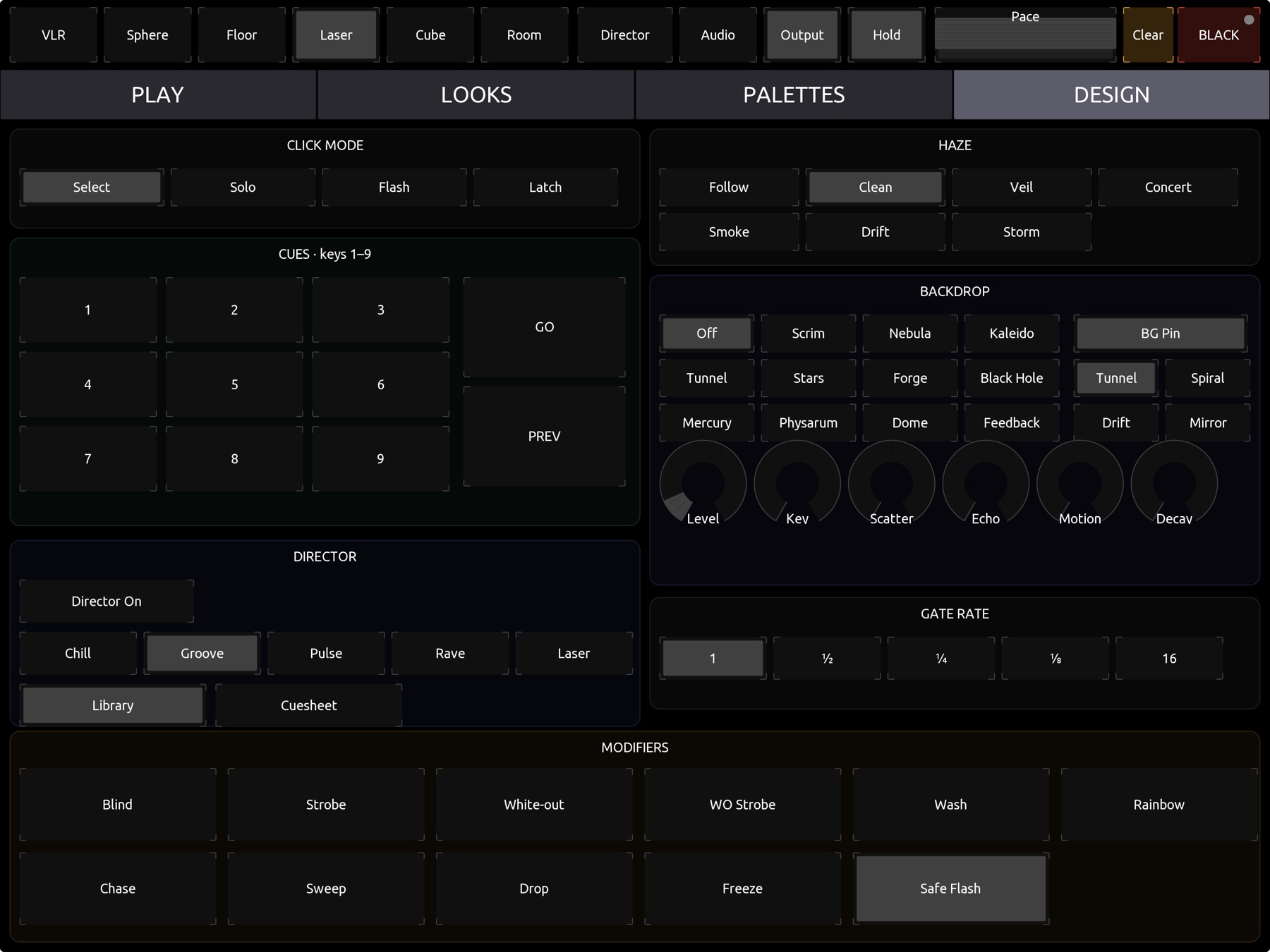Set gate rate to 1
This screenshot has width=1270, height=952.
point(713,658)
